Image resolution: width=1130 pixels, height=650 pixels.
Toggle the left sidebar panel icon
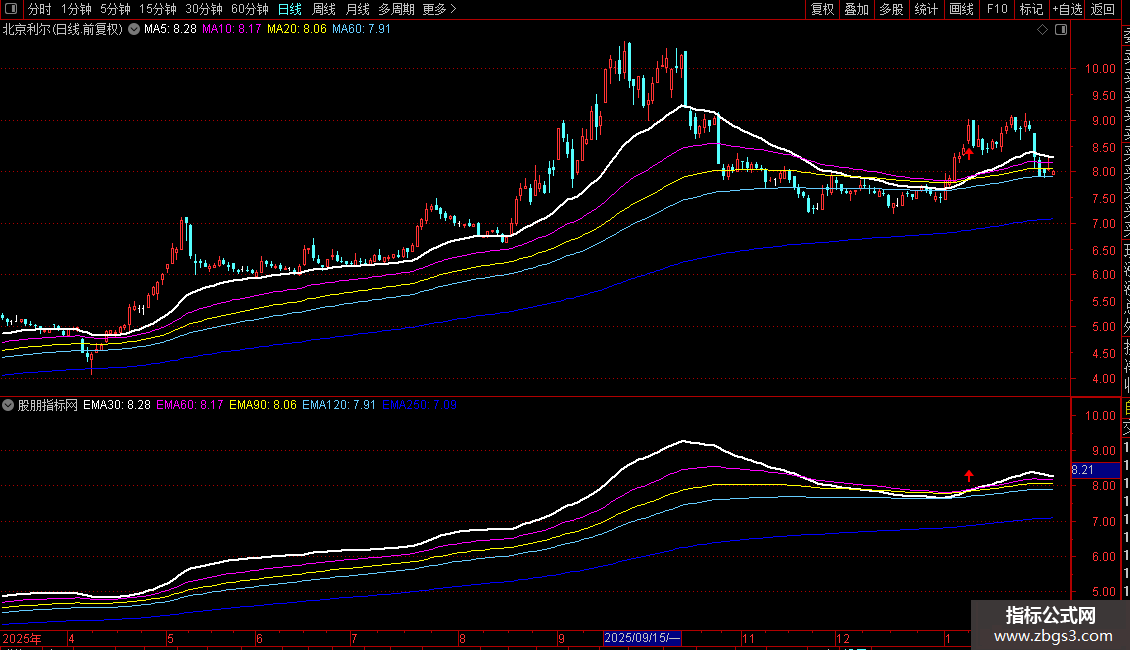(x=12, y=9)
